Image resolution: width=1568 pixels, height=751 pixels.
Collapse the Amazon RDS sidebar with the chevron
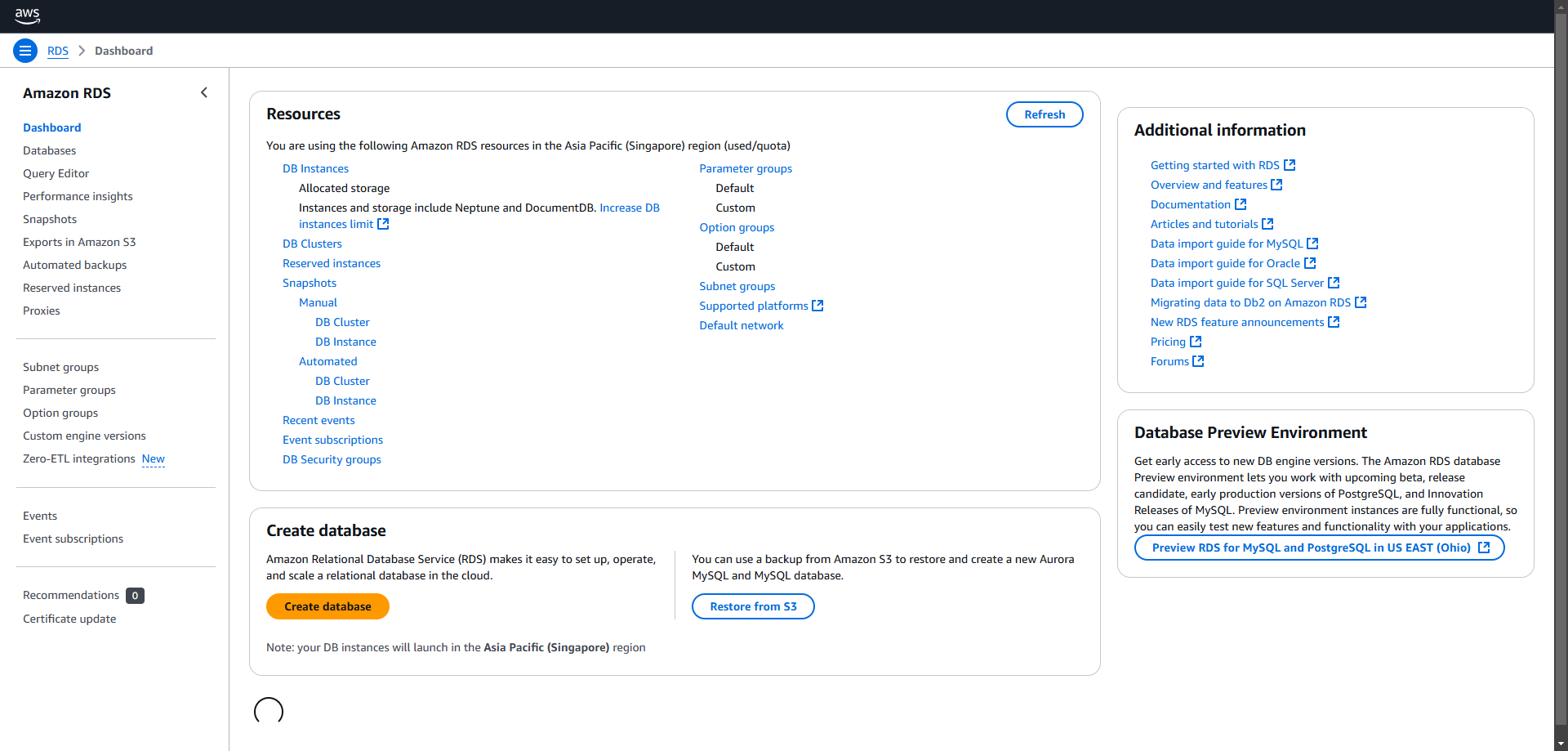(x=204, y=93)
